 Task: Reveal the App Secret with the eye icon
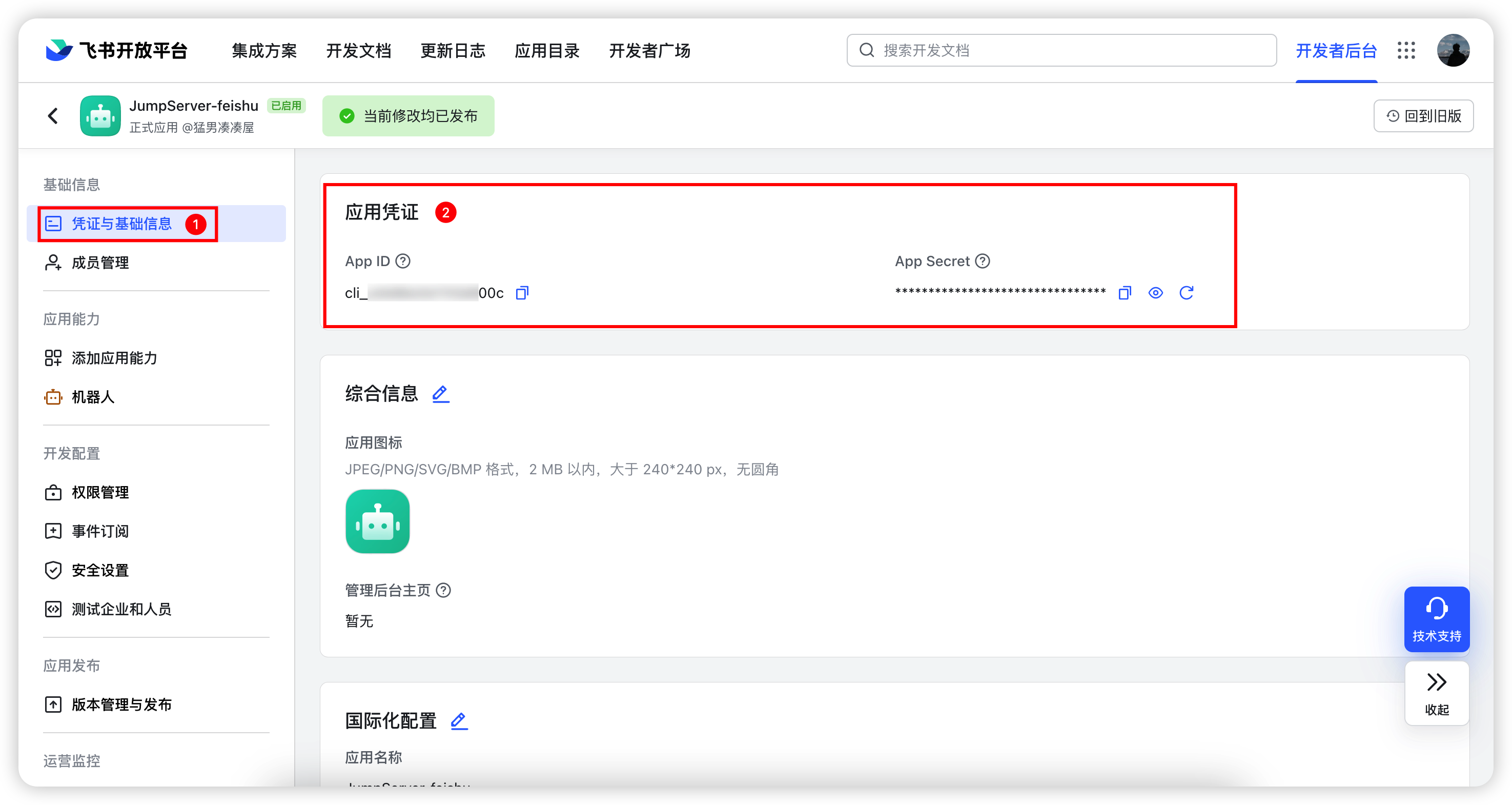[x=1155, y=292]
